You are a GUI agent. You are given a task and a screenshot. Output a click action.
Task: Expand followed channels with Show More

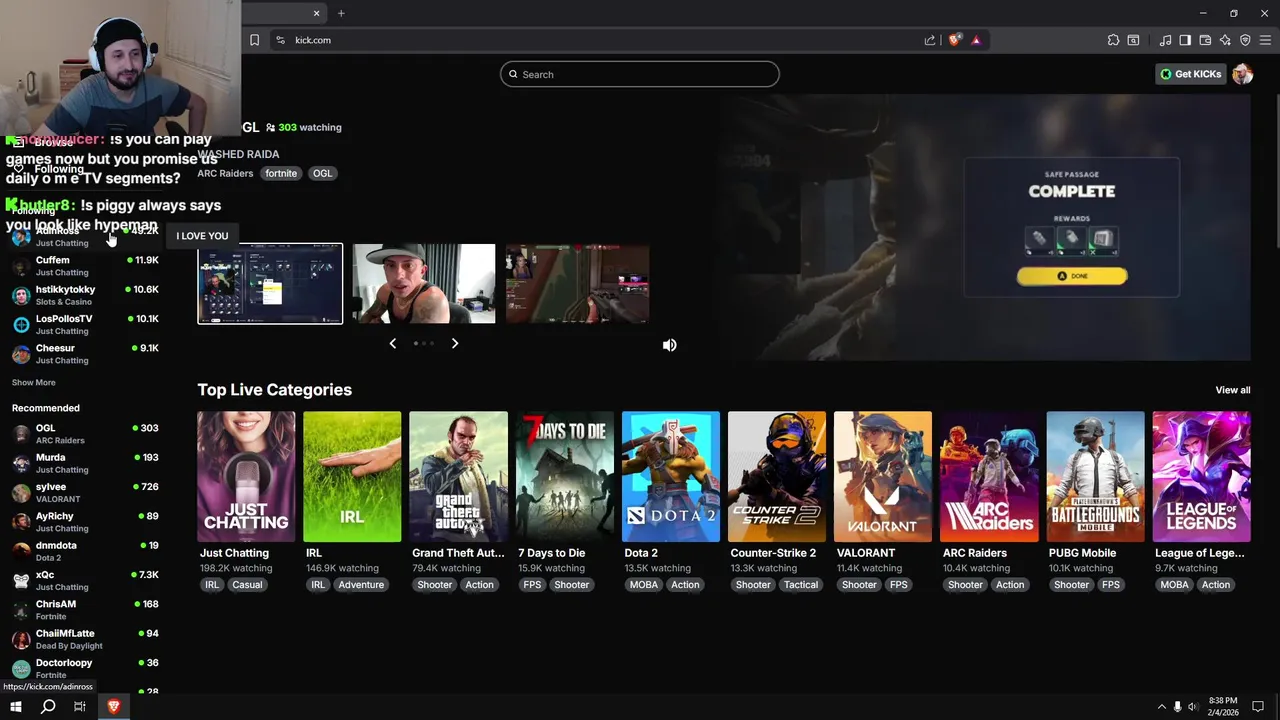click(34, 382)
